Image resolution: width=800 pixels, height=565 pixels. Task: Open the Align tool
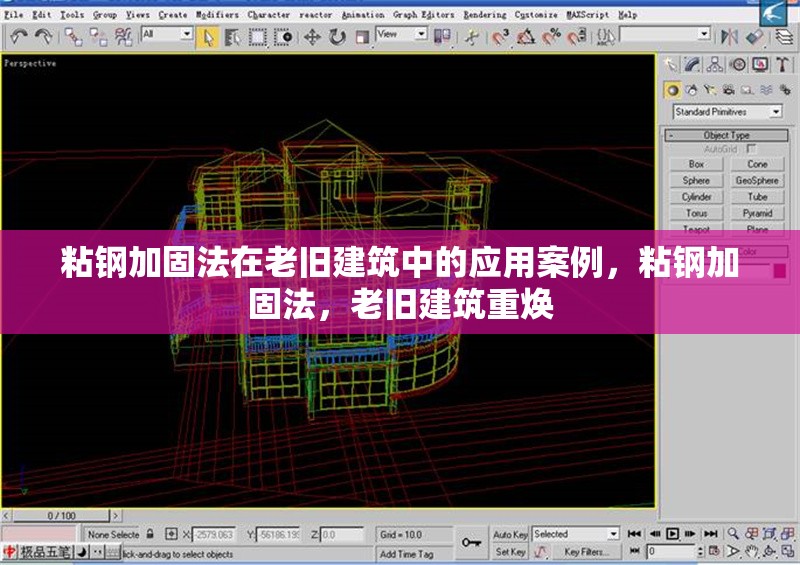click(x=755, y=37)
